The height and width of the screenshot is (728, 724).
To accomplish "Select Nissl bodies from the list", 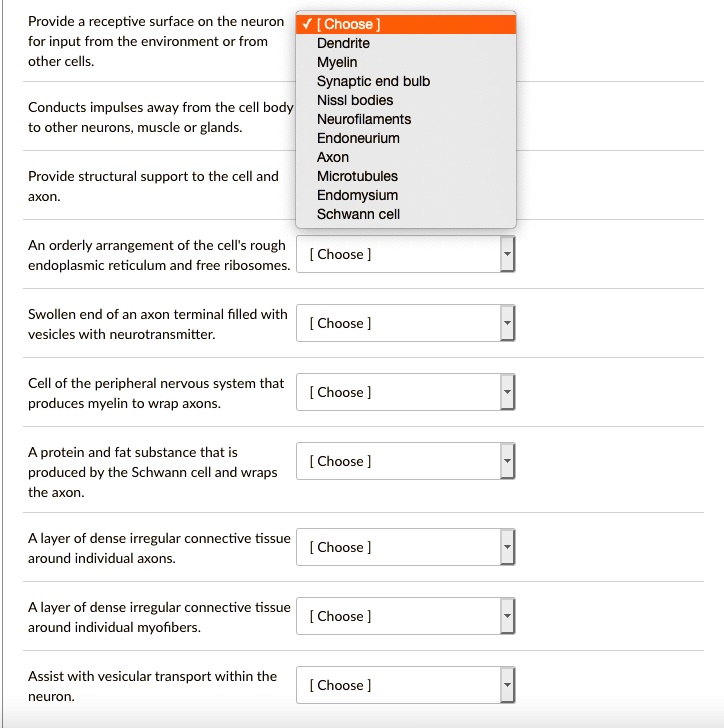I will point(355,100).
